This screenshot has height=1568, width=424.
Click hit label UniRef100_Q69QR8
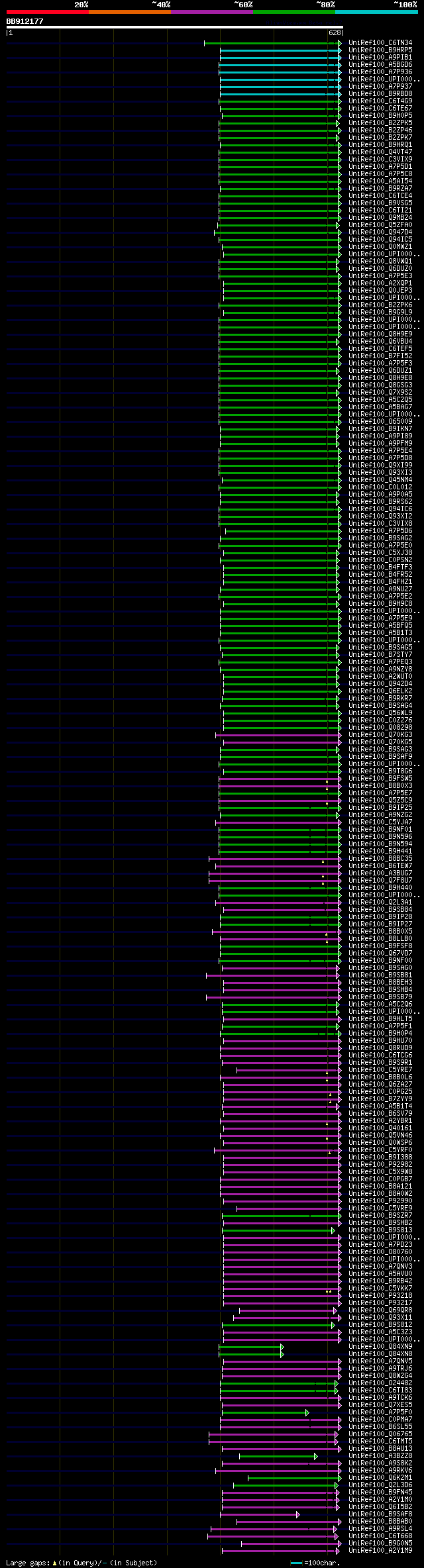[380, 1310]
